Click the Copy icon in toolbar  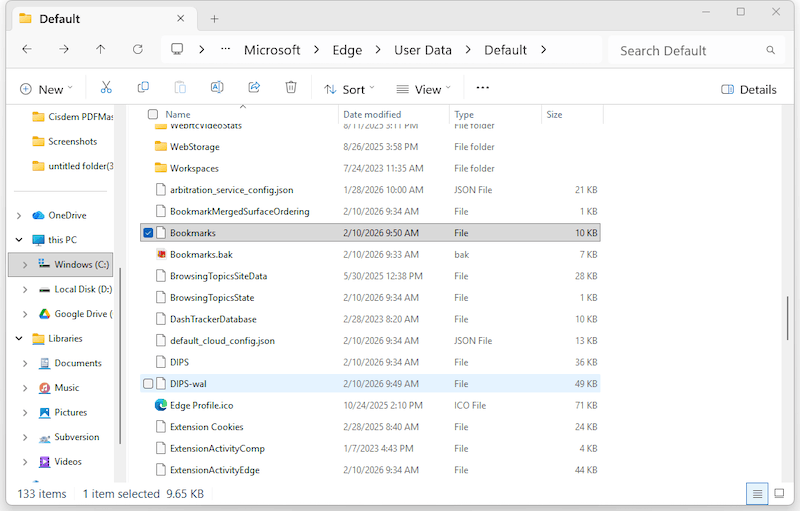pos(143,88)
